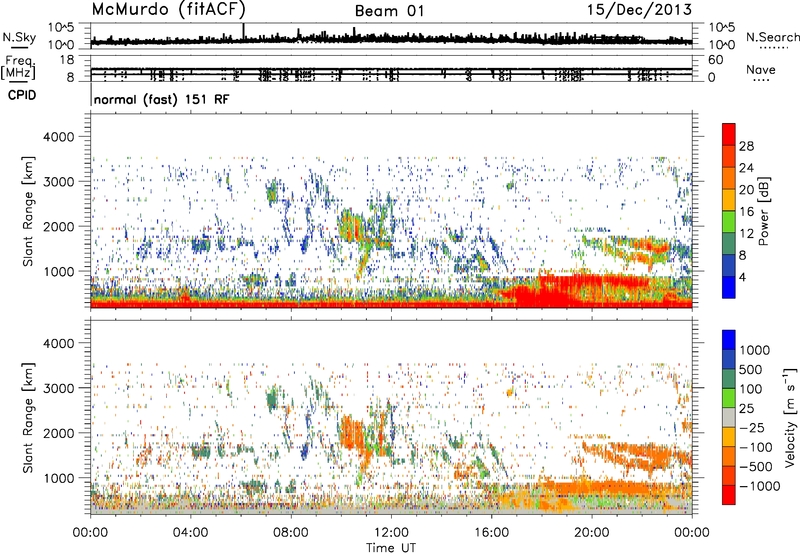Screen dimensions: 800x554
Task: Click the 'Power [dB]' colorbar label
Action: (x=764, y=211)
